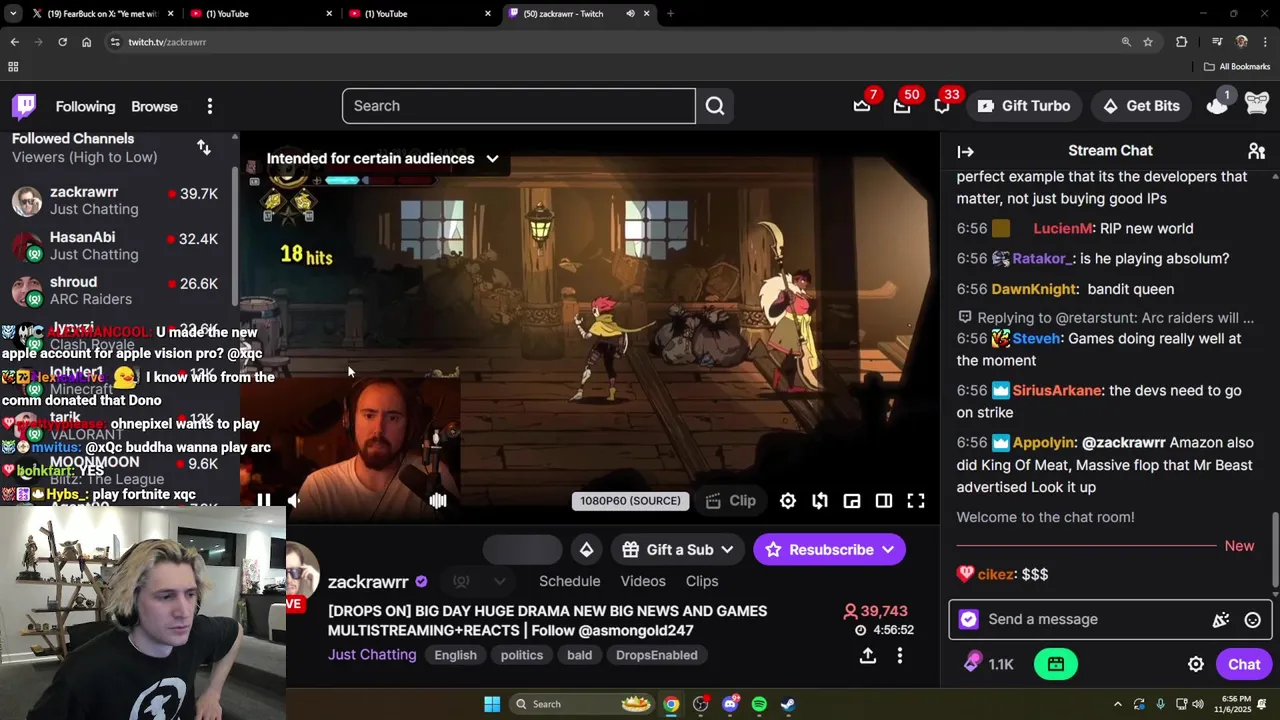The image size is (1280, 720).
Task: Reload the page in the browser
Action: point(62,42)
